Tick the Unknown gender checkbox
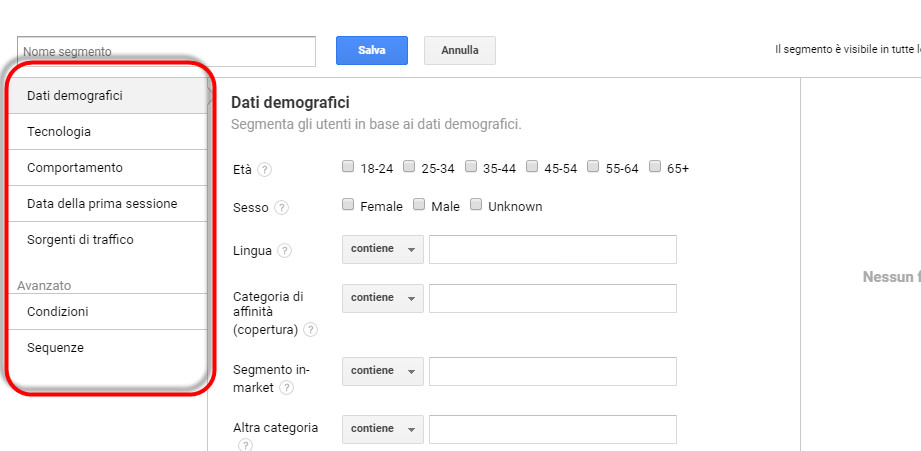Viewport: 921px width, 451px height. pyautogui.click(x=476, y=205)
